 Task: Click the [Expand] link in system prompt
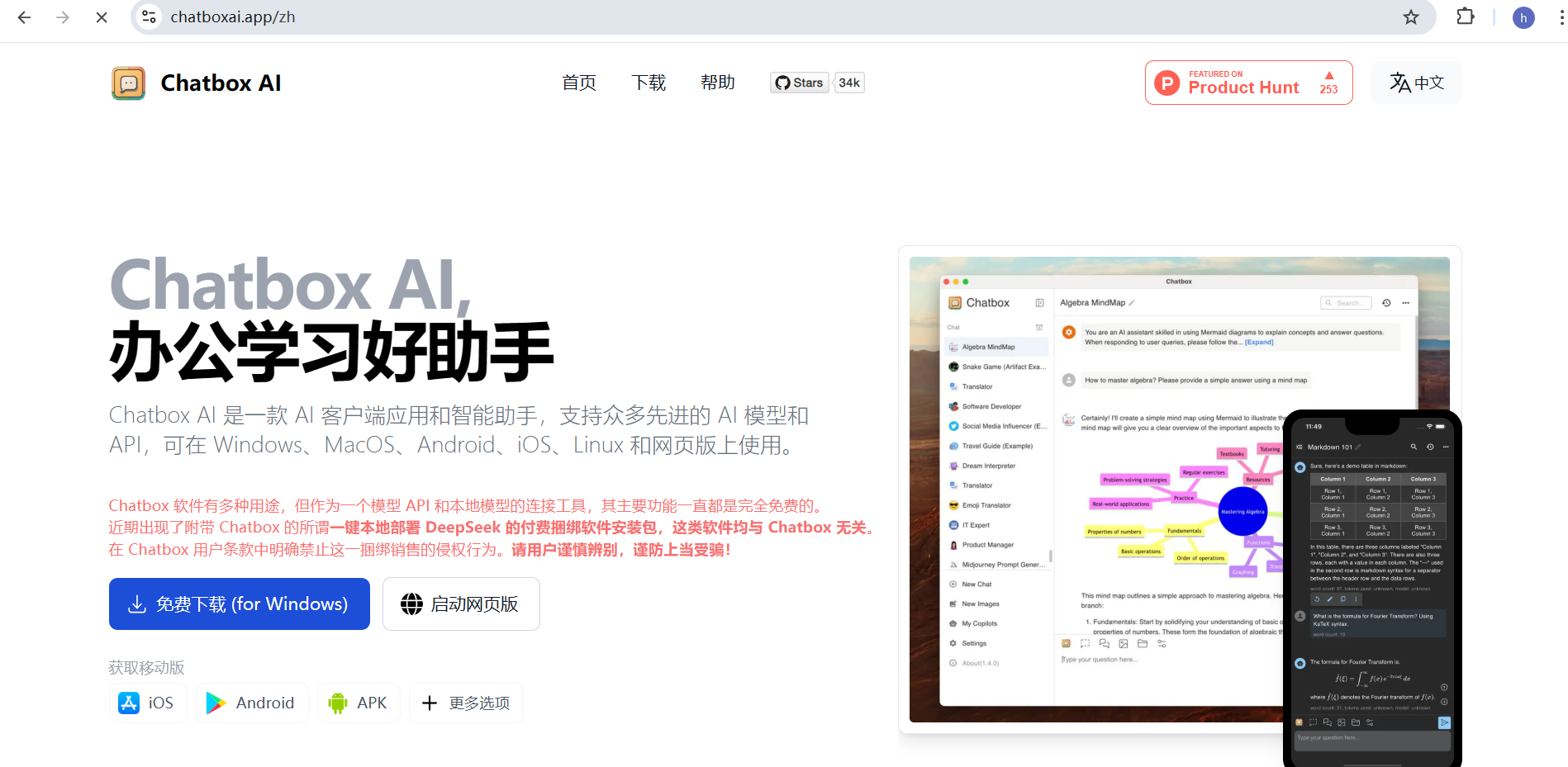[x=1259, y=343]
